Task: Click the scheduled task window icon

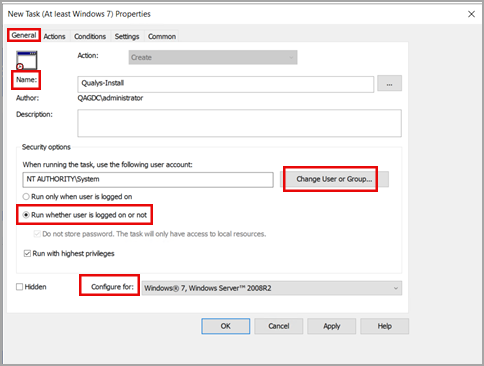Action: coord(27,60)
